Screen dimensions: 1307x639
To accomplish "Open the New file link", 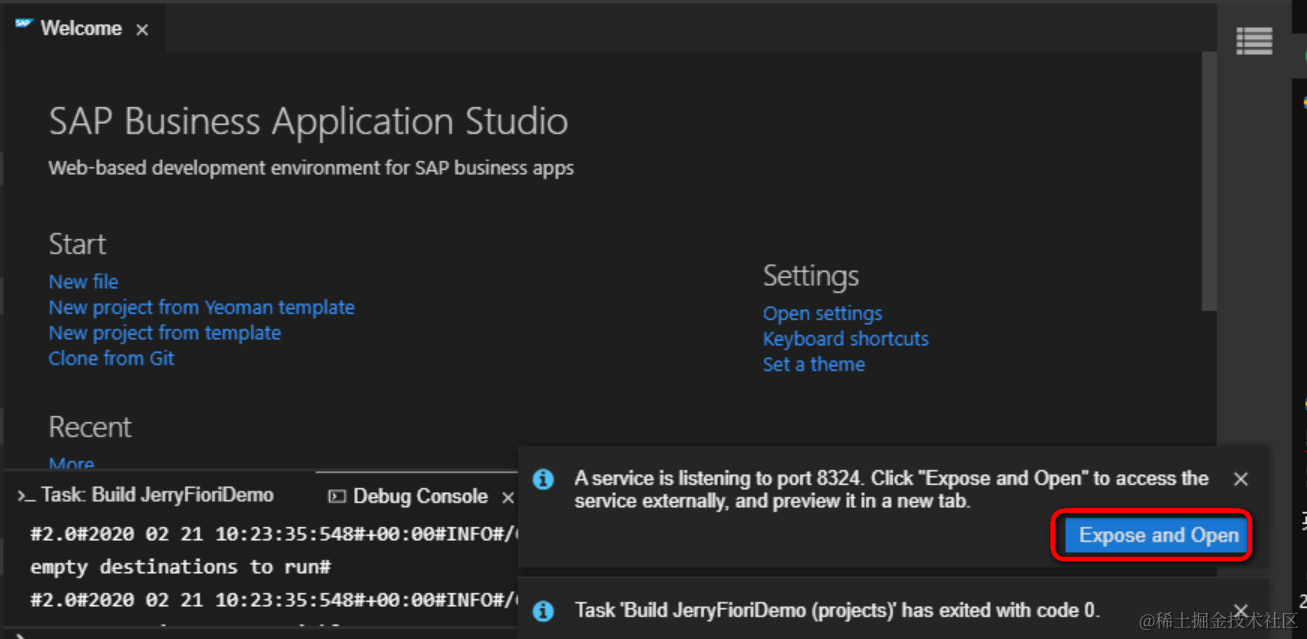I will pyautogui.click(x=83, y=282).
